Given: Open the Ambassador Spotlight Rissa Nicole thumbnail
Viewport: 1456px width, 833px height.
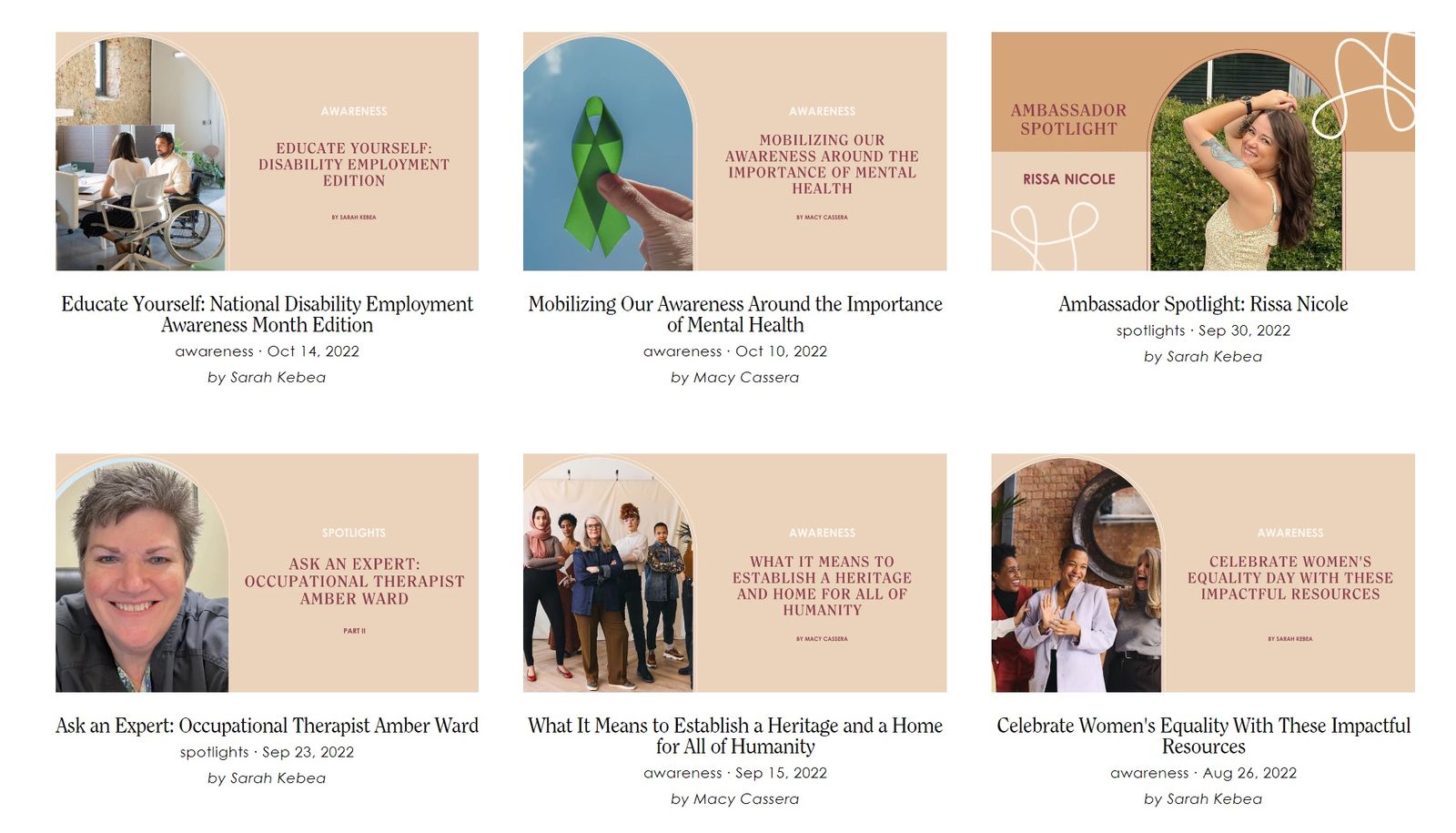Looking at the screenshot, I should (x=1203, y=151).
